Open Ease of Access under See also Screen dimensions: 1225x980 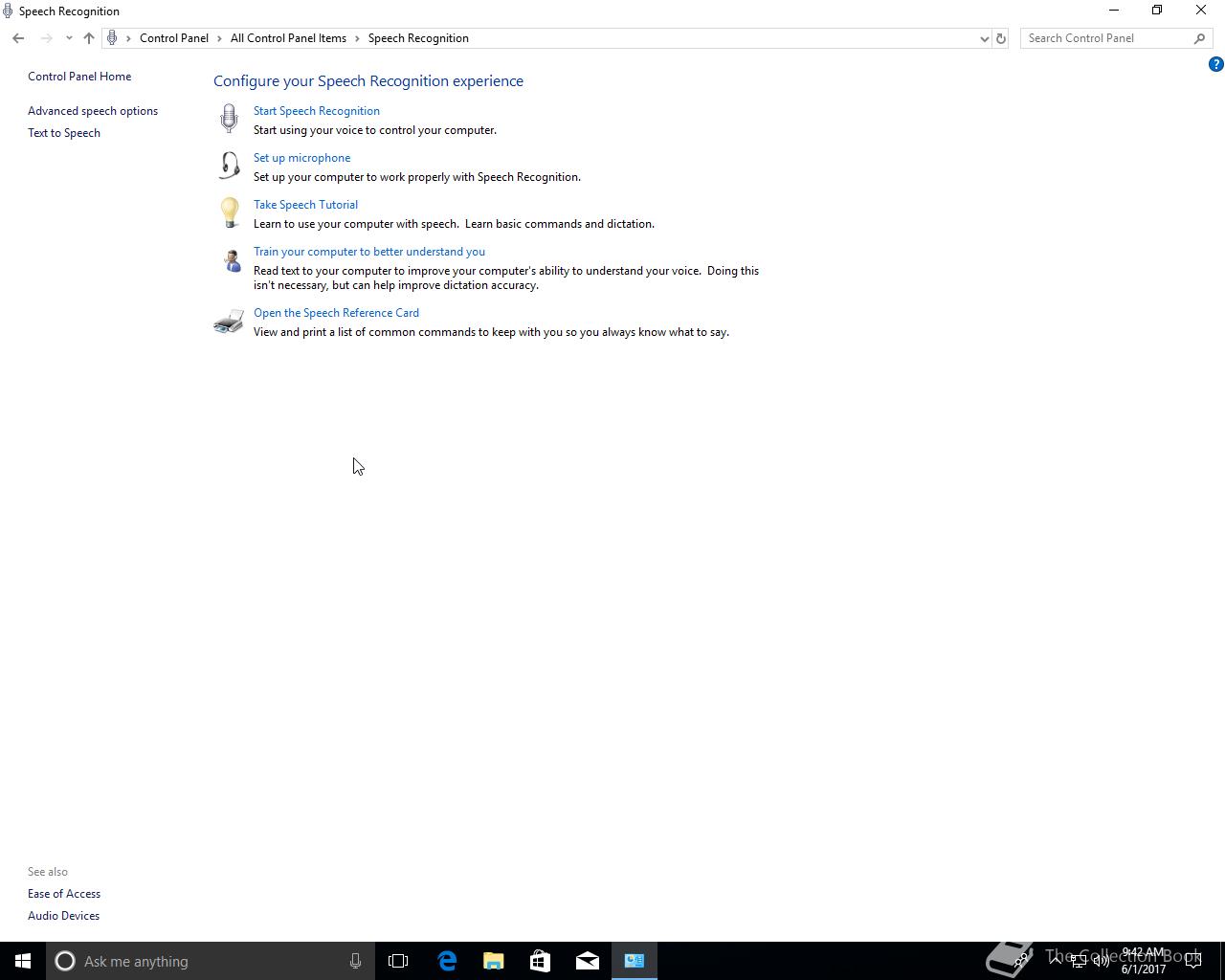64,894
